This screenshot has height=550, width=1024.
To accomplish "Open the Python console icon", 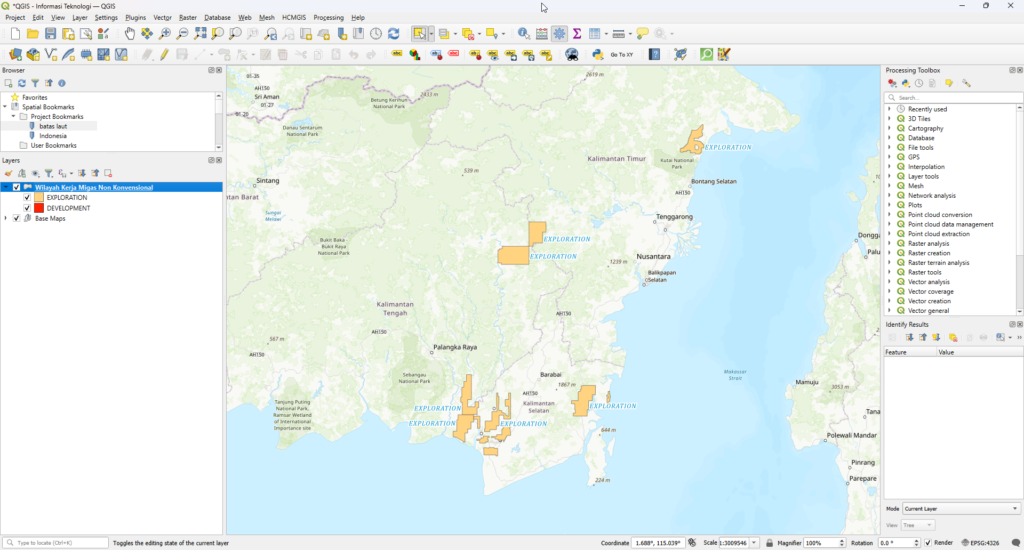I will (597, 54).
